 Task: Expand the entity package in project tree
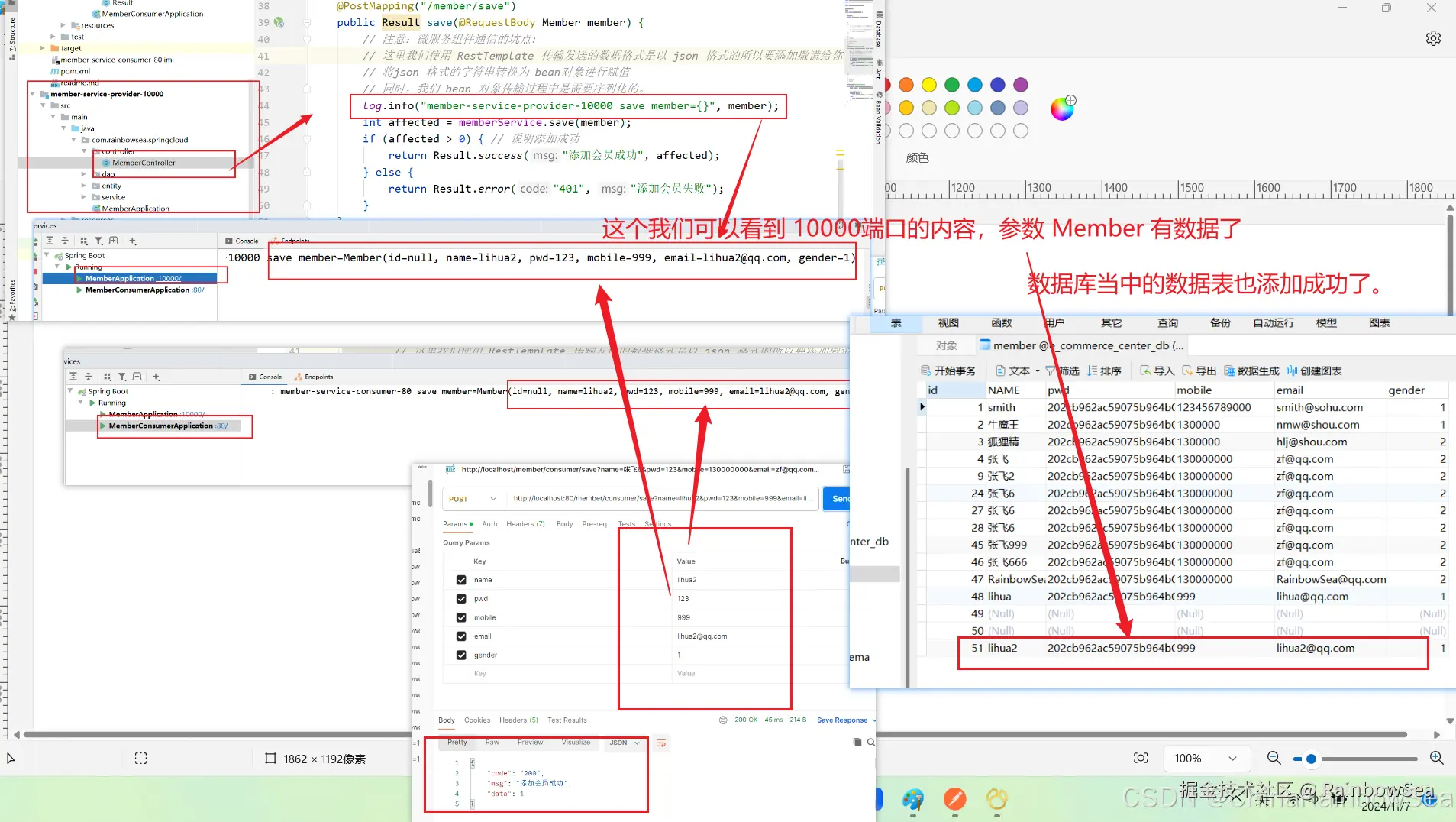click(83, 186)
